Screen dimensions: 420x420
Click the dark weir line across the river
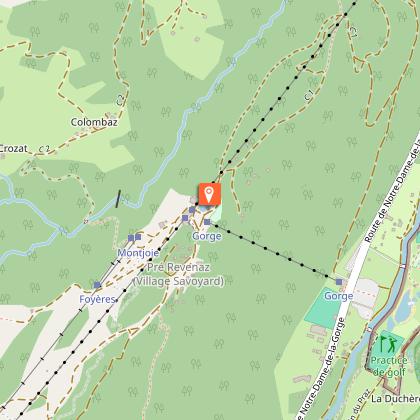[x=118, y=199]
